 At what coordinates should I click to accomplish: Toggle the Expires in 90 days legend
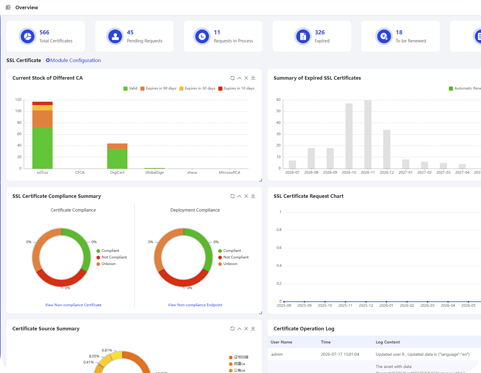click(158, 88)
